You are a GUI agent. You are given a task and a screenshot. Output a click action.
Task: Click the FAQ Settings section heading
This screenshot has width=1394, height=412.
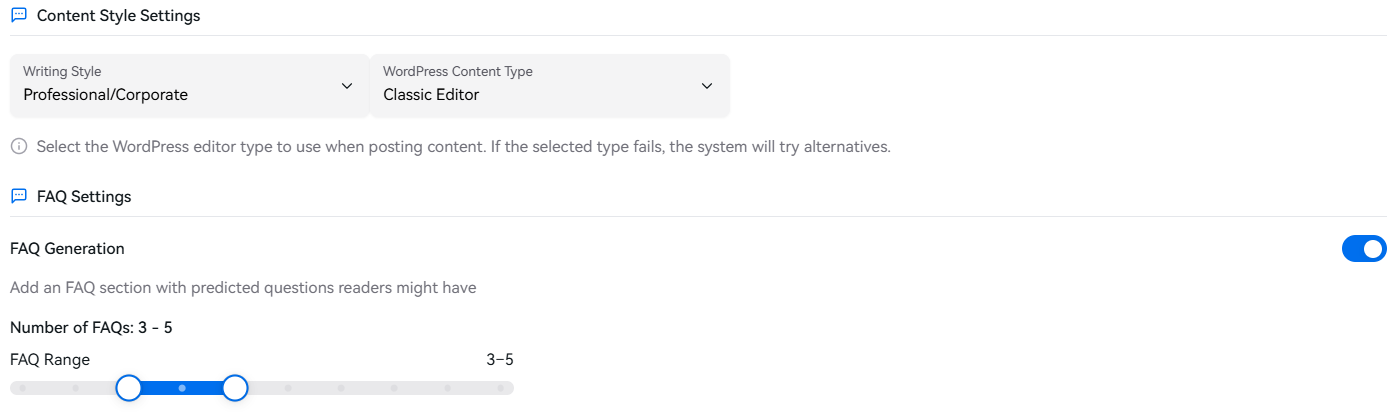click(84, 197)
